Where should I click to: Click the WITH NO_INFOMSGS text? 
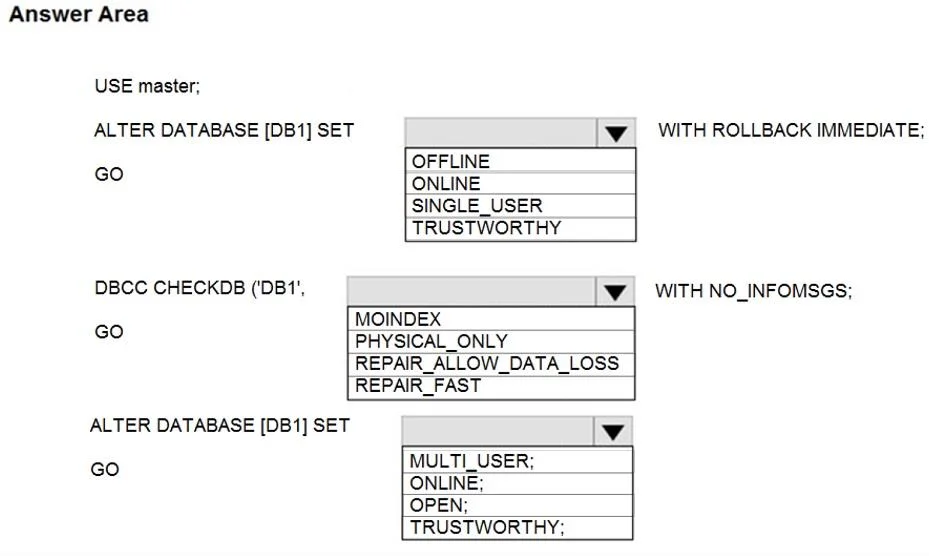(753, 291)
